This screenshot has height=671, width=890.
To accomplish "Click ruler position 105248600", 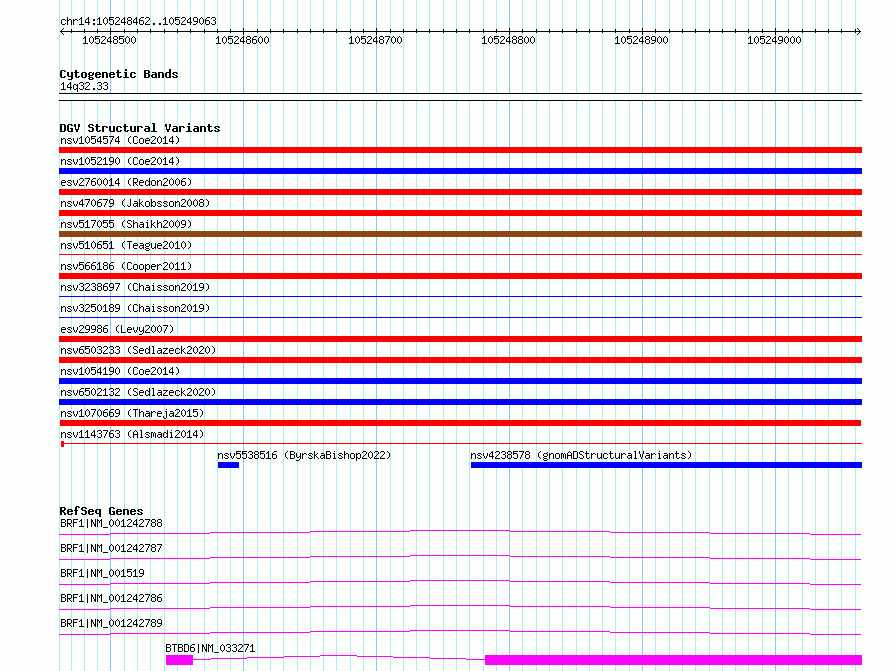I will 242,40.
